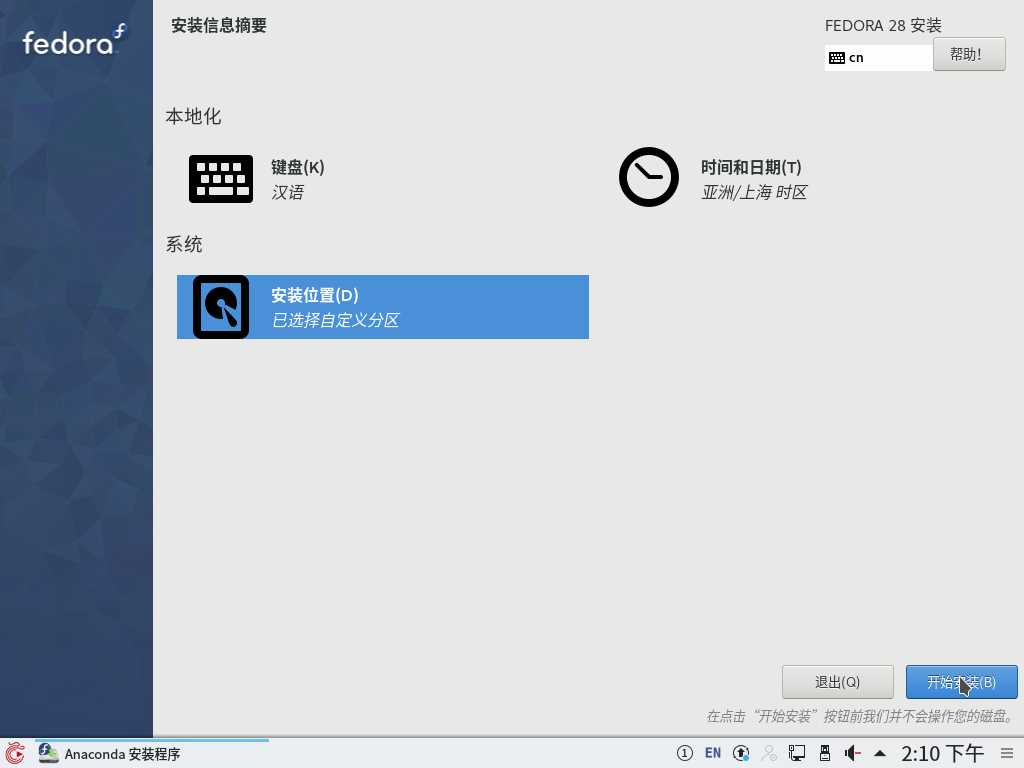Click the grayed user silhouette tray icon
This screenshot has height=768, width=1024.
pyautogui.click(x=769, y=752)
